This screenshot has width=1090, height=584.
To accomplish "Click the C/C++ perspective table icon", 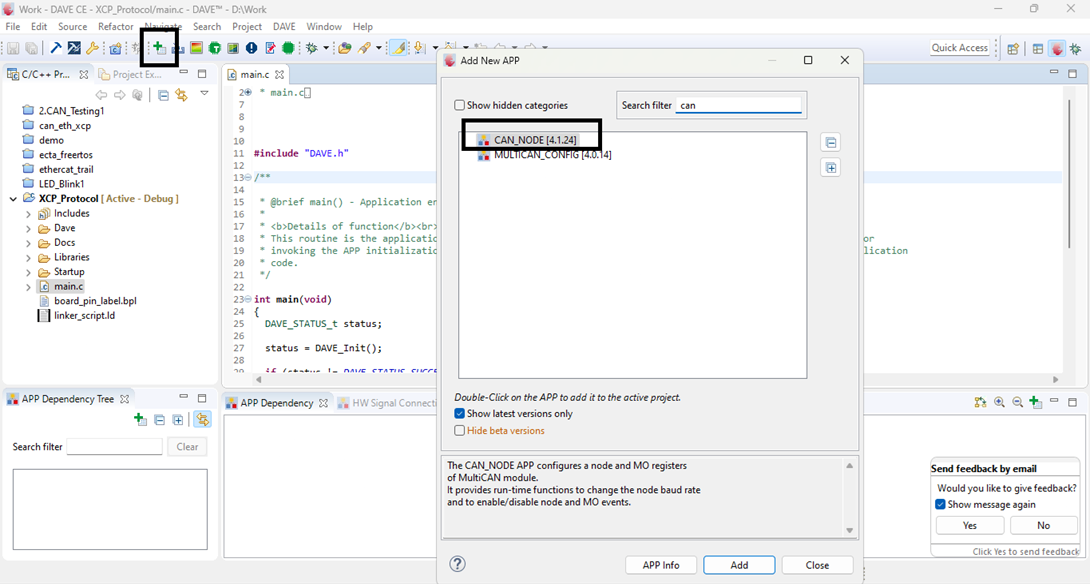I will pyautogui.click(x=1038, y=49).
